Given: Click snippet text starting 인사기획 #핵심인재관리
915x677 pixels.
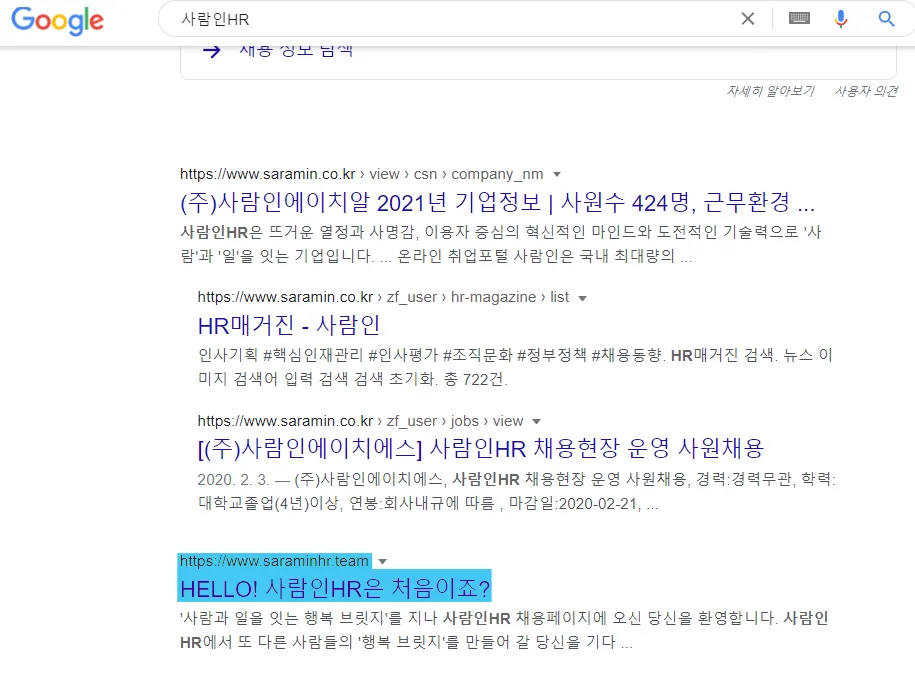Looking at the screenshot, I should tap(515, 367).
